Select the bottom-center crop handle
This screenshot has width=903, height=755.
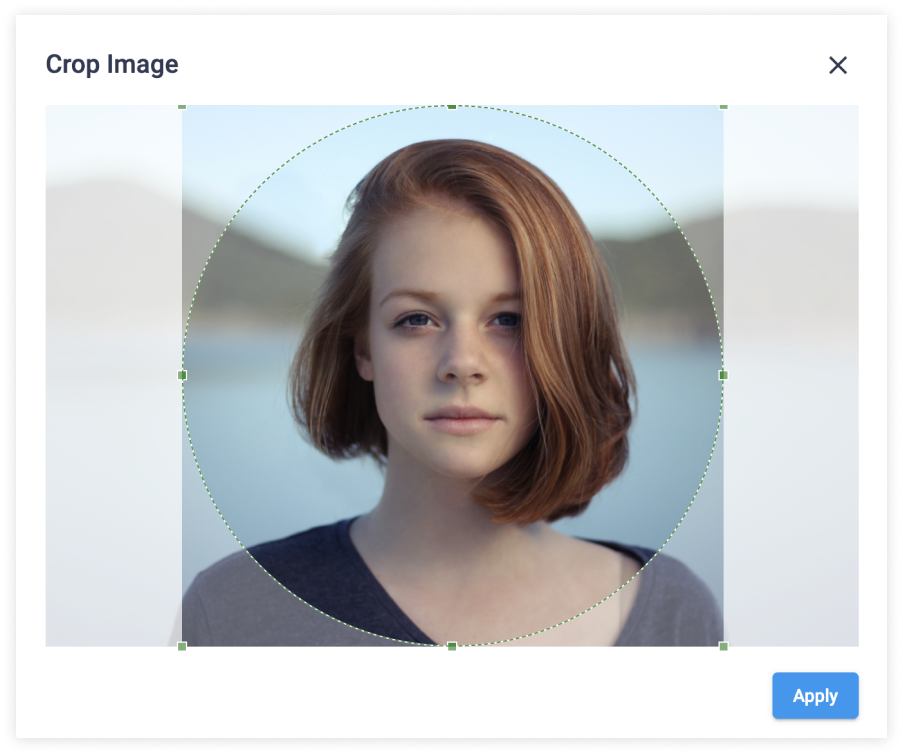tap(452, 646)
